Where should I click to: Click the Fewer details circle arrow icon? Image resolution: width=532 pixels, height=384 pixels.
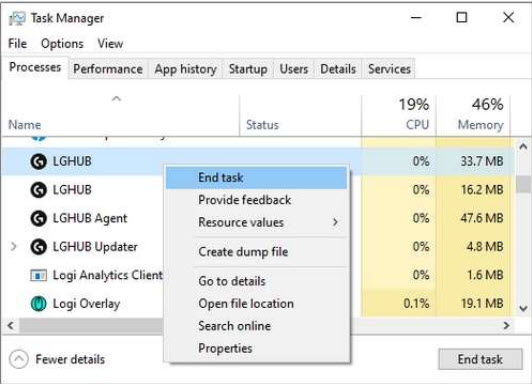(19, 359)
